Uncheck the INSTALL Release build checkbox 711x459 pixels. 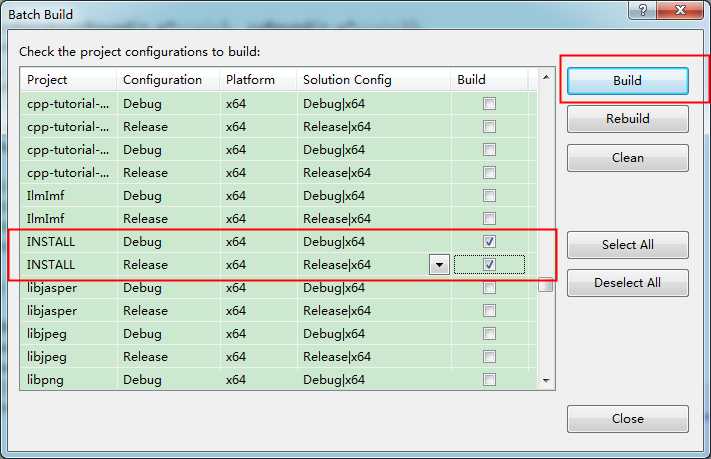pyautogui.click(x=489, y=265)
